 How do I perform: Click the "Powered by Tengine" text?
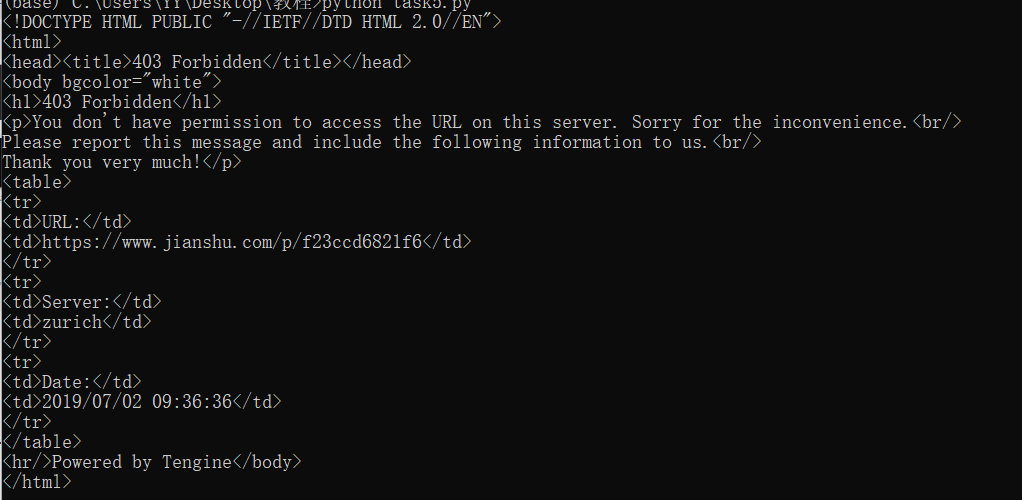click(x=141, y=462)
